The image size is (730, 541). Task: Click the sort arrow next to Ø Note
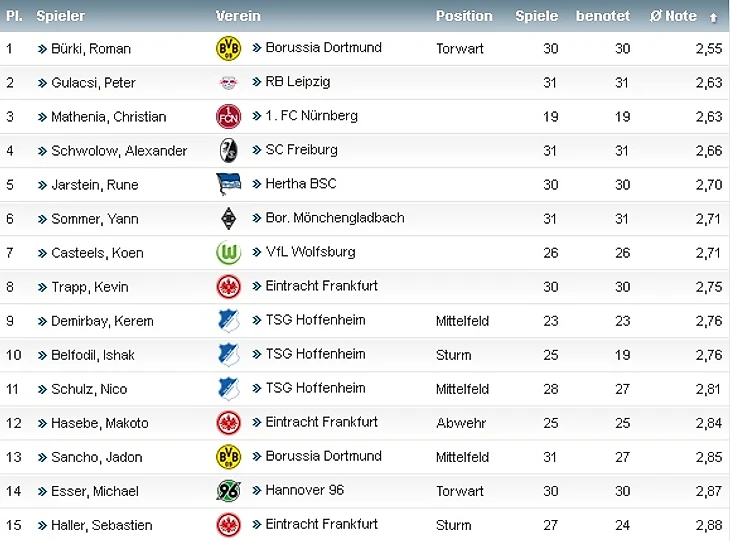713,17
